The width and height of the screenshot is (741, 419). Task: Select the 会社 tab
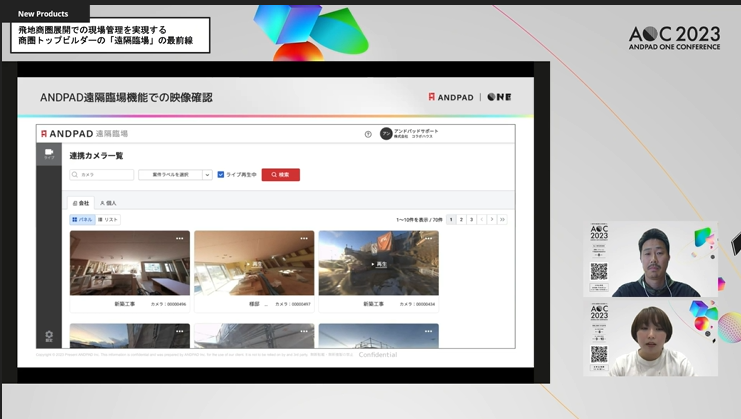[x=81, y=203]
